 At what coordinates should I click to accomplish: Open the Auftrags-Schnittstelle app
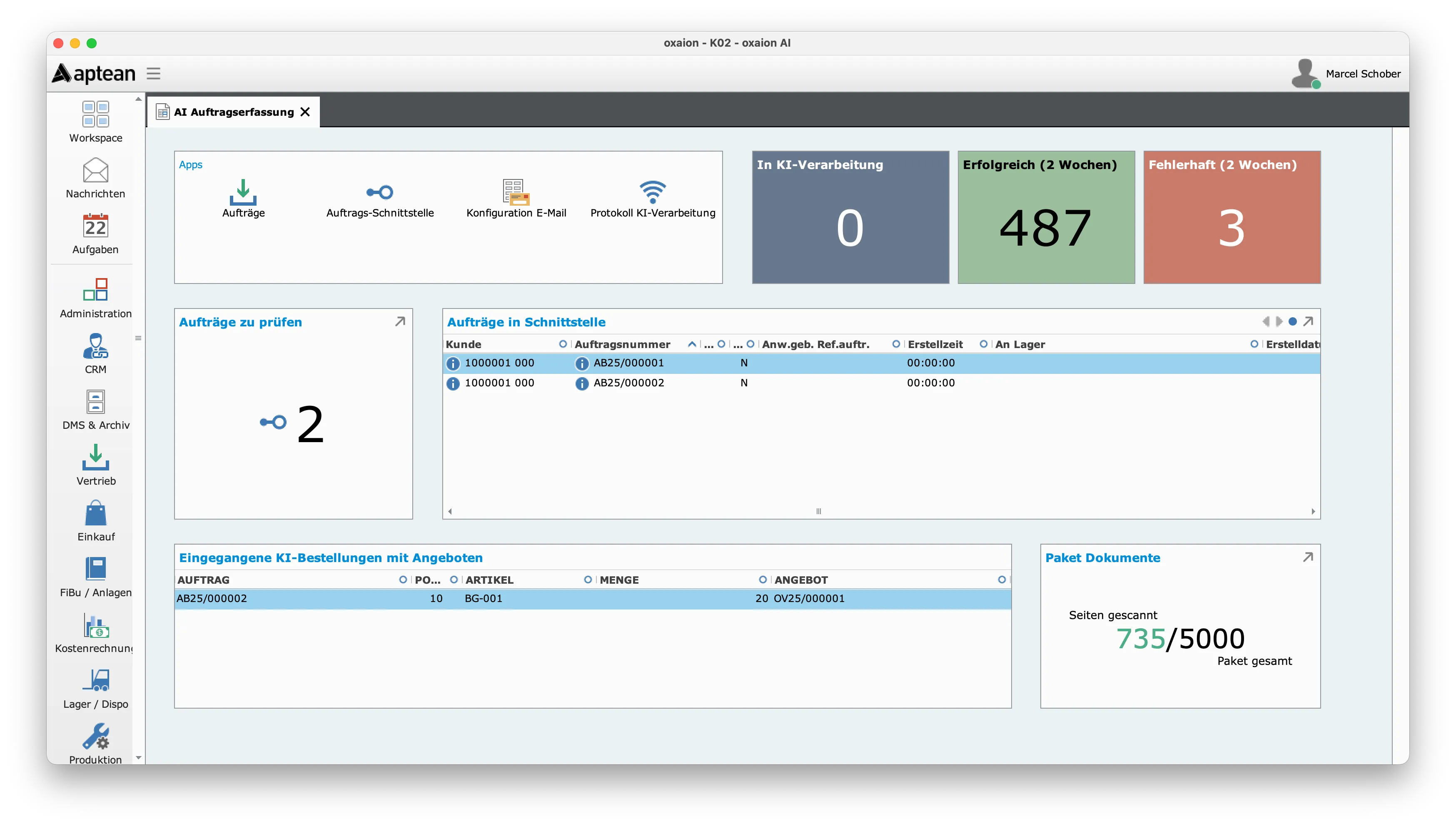coord(379,193)
